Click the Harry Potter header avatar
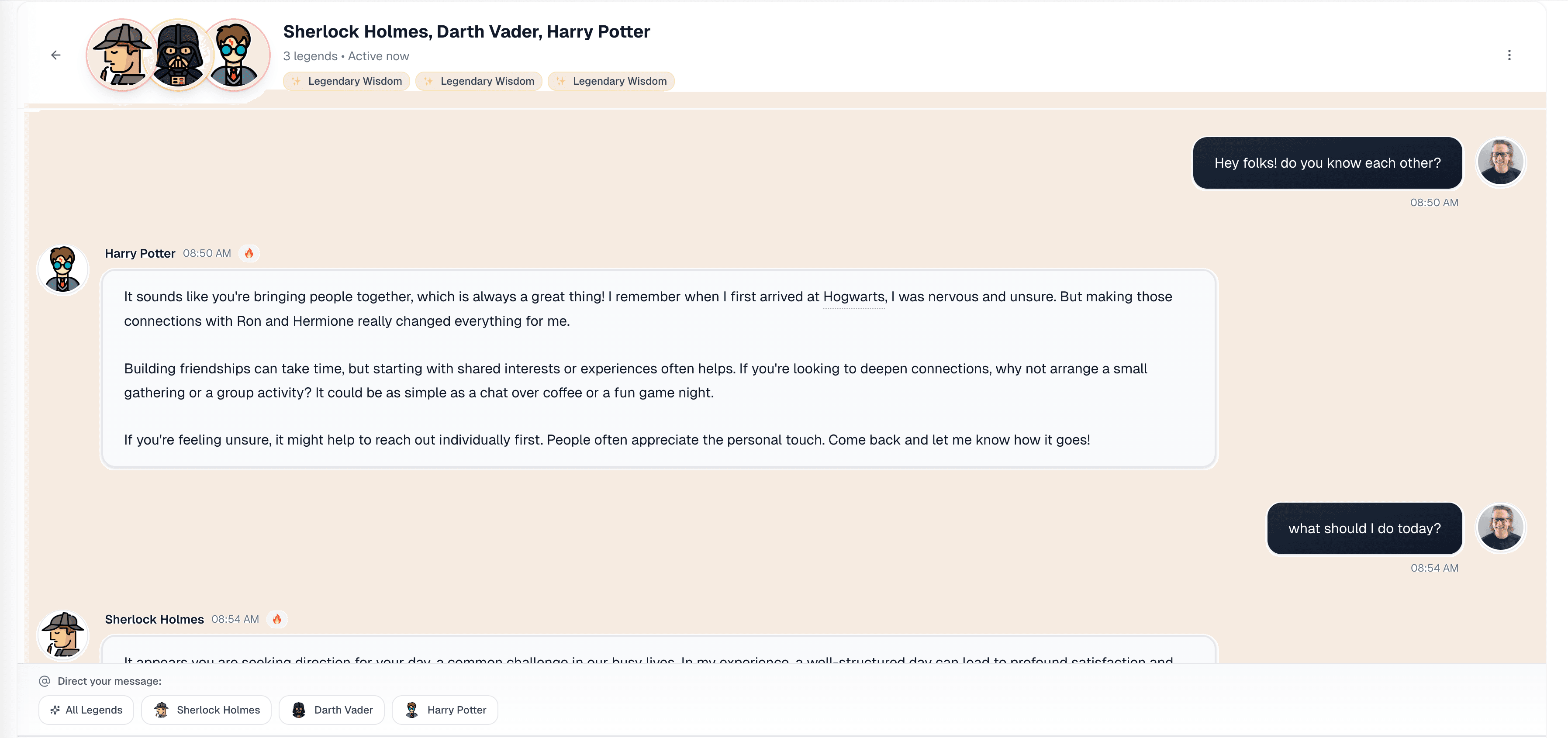This screenshot has height=738, width=1568. point(235,55)
